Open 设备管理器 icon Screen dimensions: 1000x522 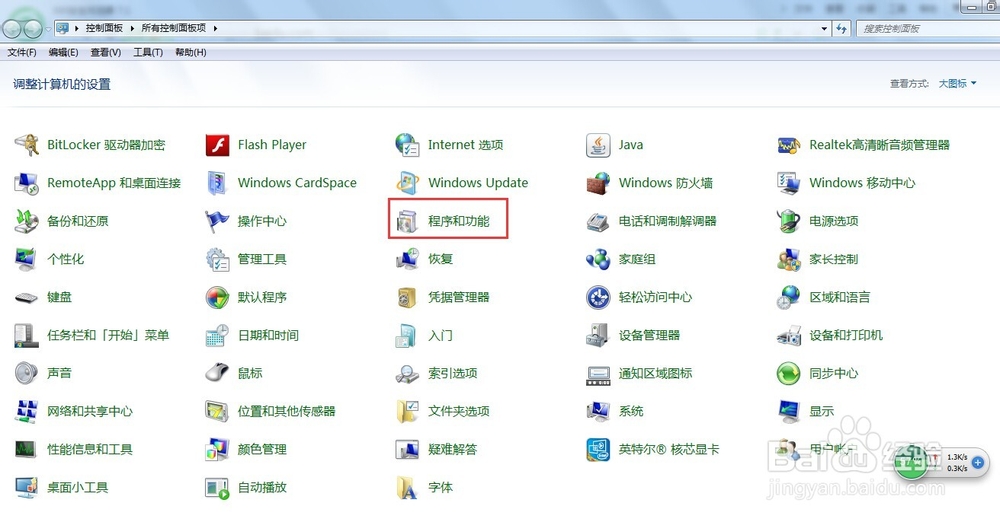598,336
